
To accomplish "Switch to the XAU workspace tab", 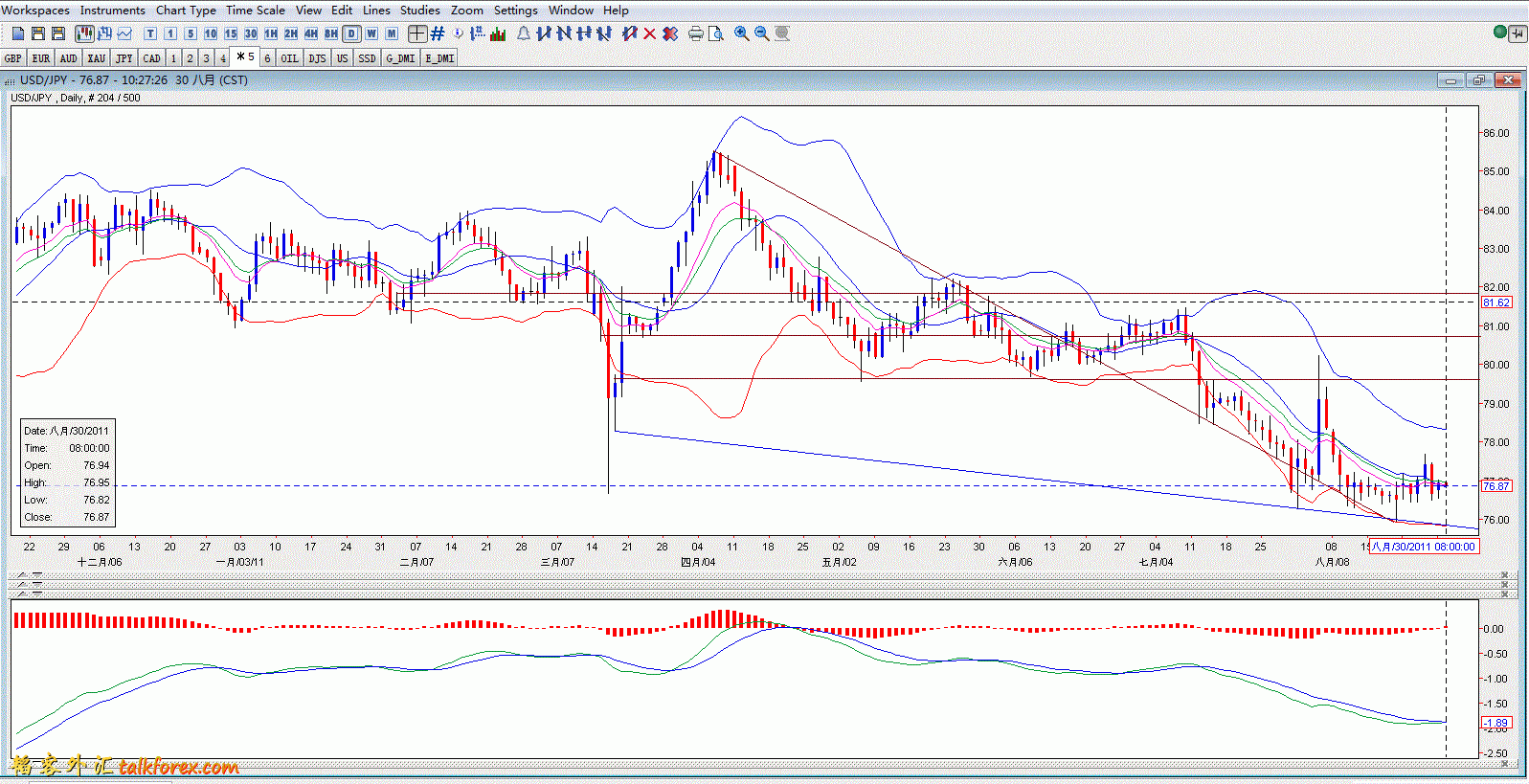I will click(x=96, y=58).
